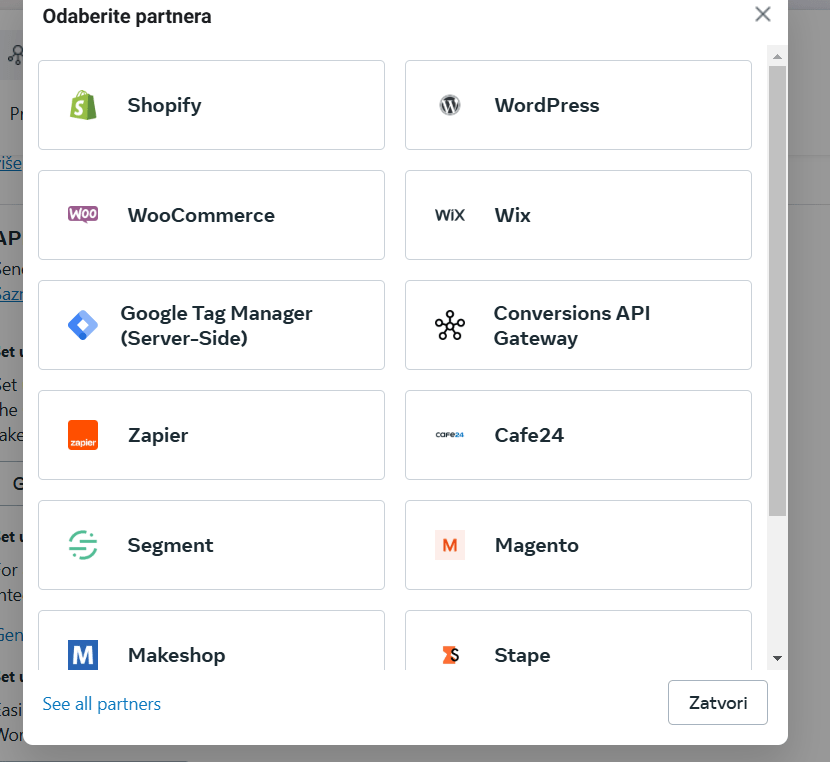Click the Google Tag Manager diamond icon
Image resolution: width=830 pixels, height=762 pixels.
(x=83, y=325)
